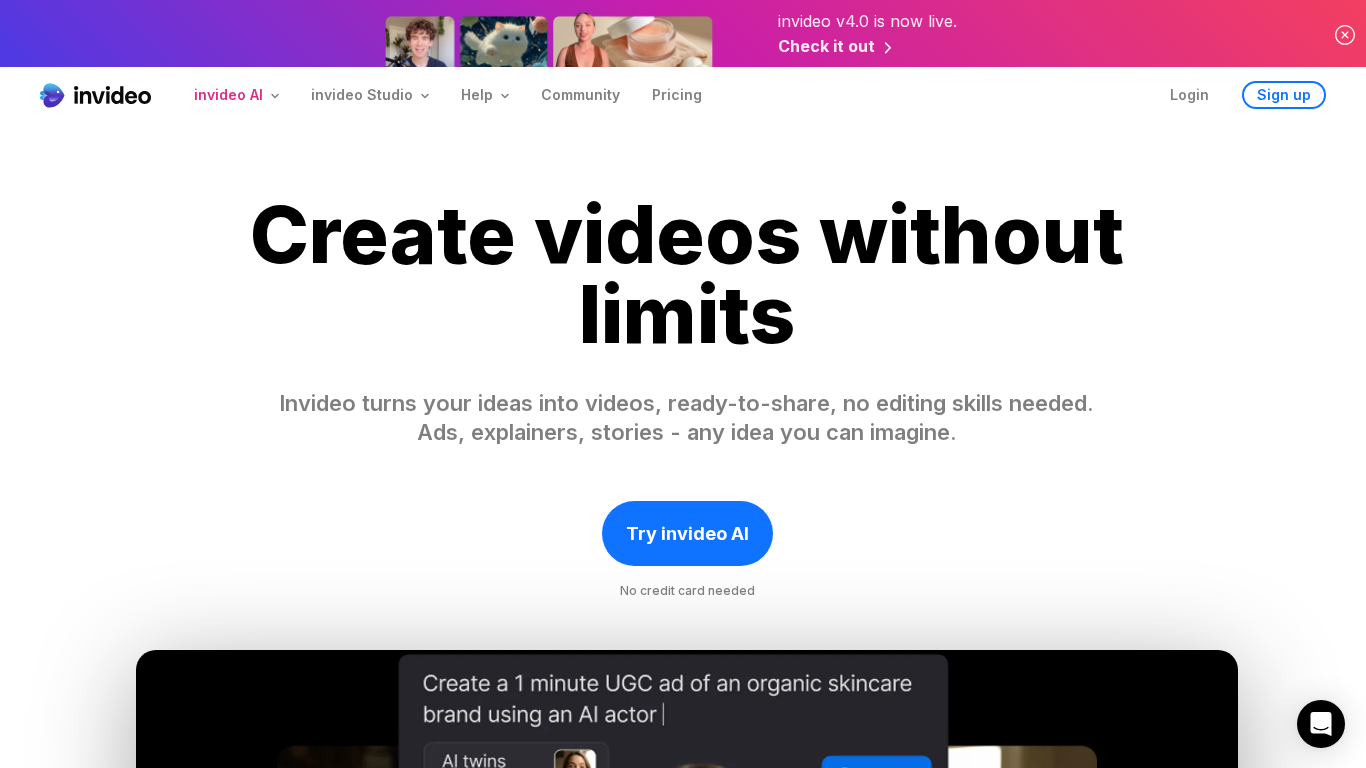Image resolution: width=1366 pixels, height=768 pixels.
Task: Click the Sign up button
Action: (x=1284, y=95)
